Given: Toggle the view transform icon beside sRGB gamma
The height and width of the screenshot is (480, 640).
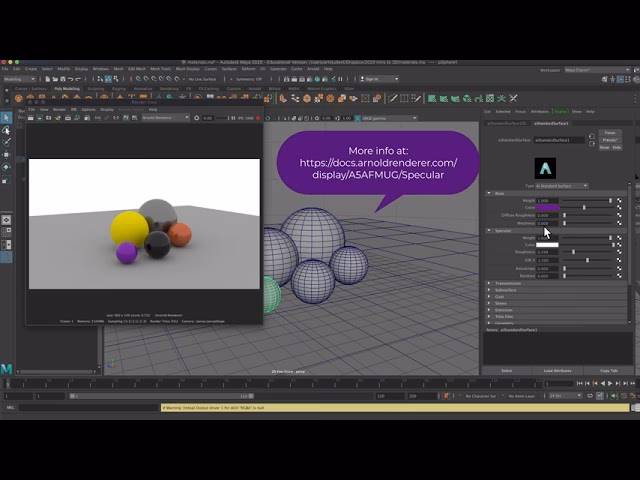Looking at the screenshot, I should pos(358,118).
